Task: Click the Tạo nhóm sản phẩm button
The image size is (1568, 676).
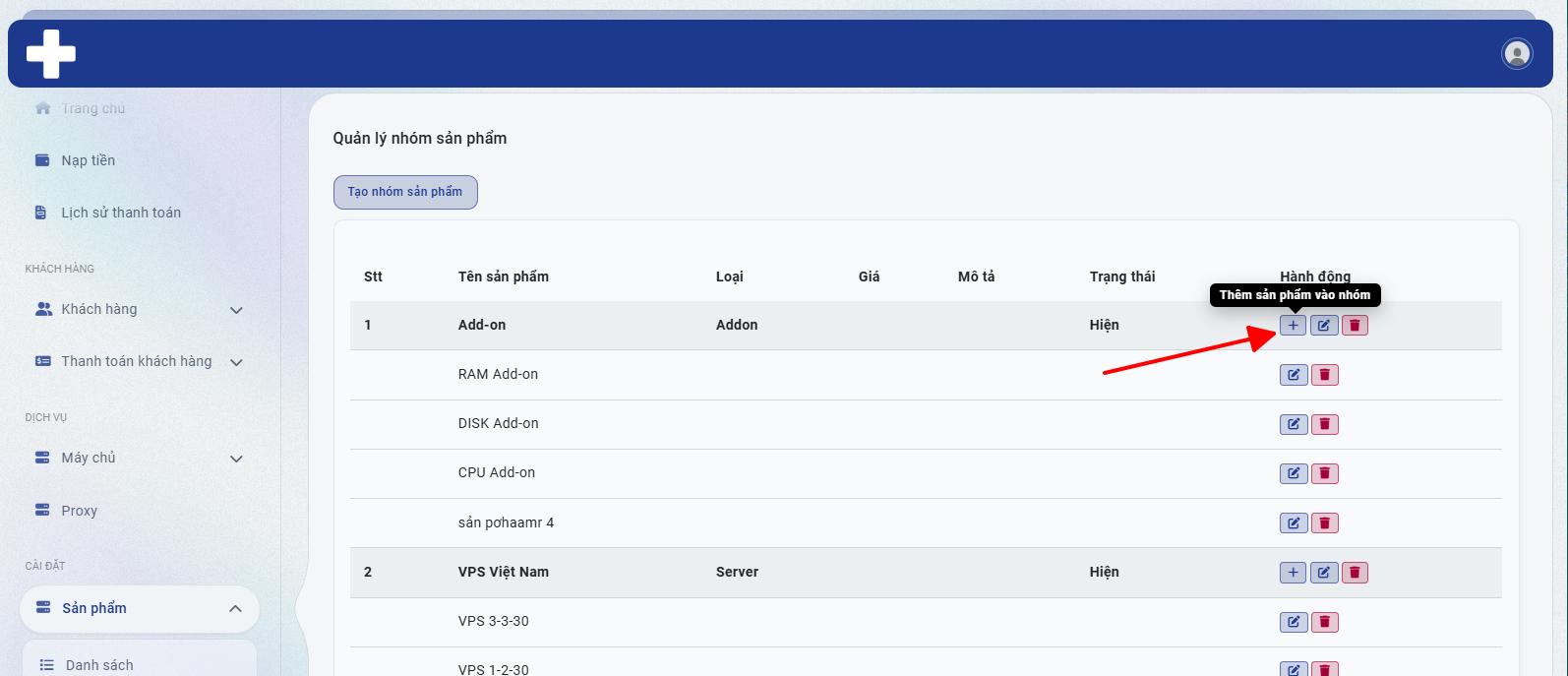Action: coord(405,192)
